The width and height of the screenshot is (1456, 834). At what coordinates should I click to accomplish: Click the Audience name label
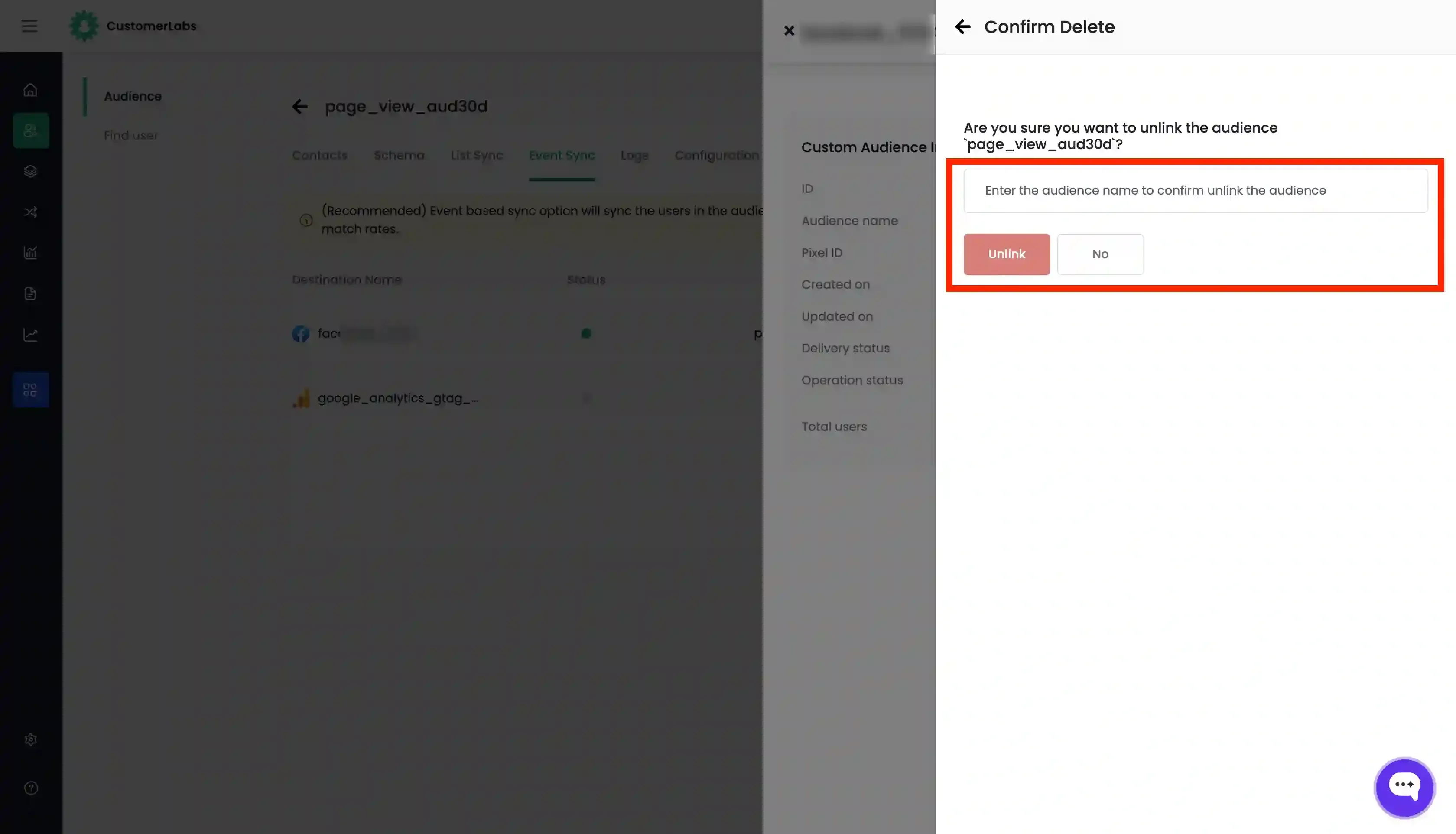coord(849,221)
